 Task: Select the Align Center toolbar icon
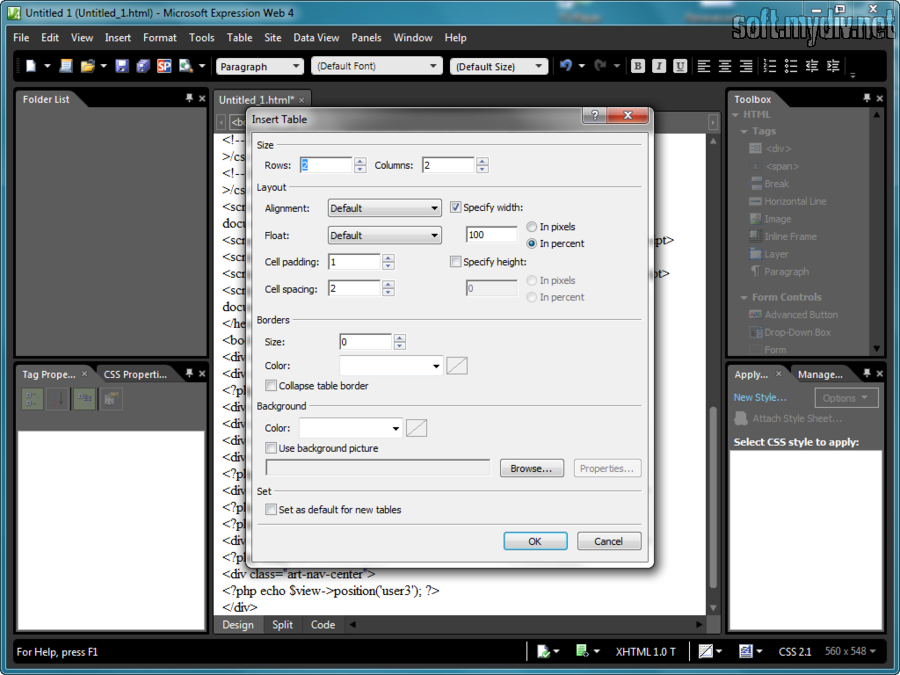(725, 66)
